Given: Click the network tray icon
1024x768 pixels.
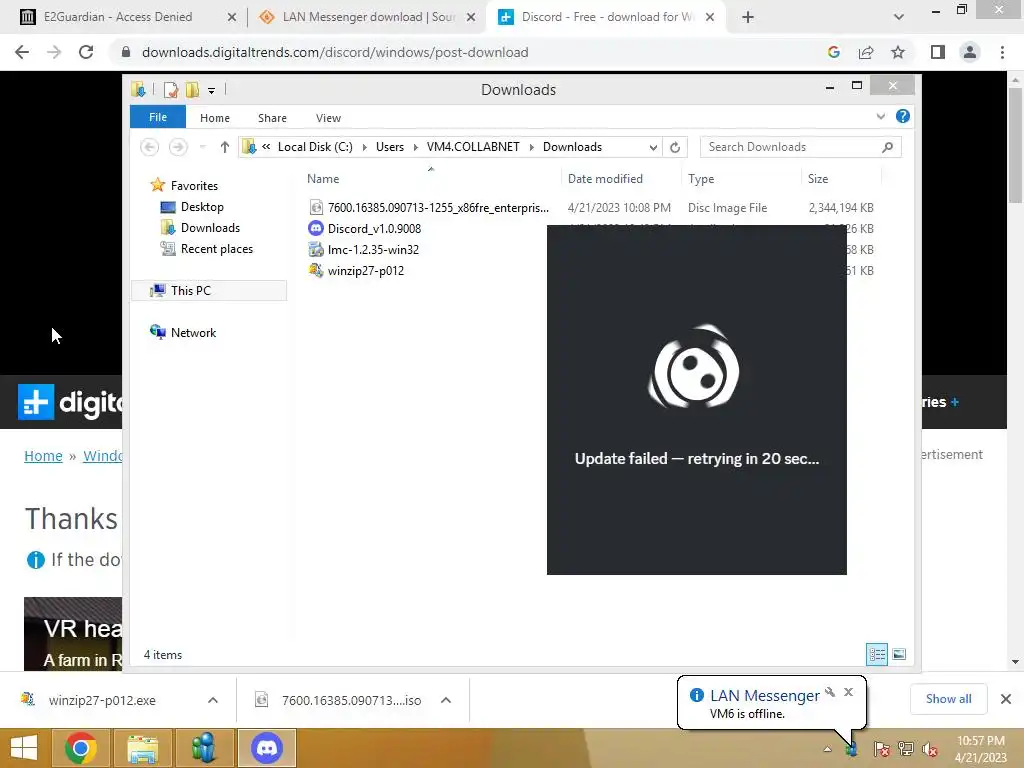Looking at the screenshot, I should click(906, 749).
